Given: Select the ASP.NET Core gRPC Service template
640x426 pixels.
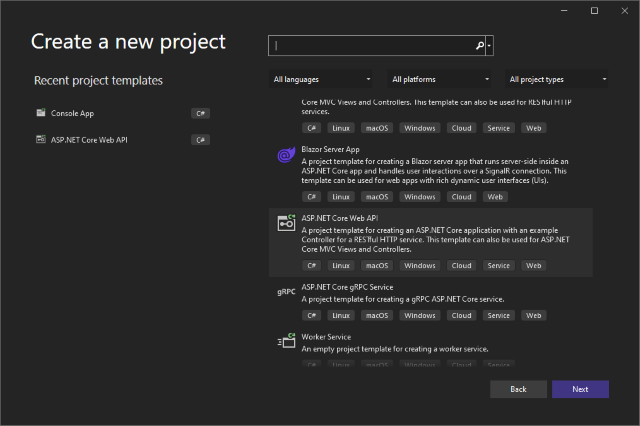Looking at the screenshot, I should click(x=431, y=302).
